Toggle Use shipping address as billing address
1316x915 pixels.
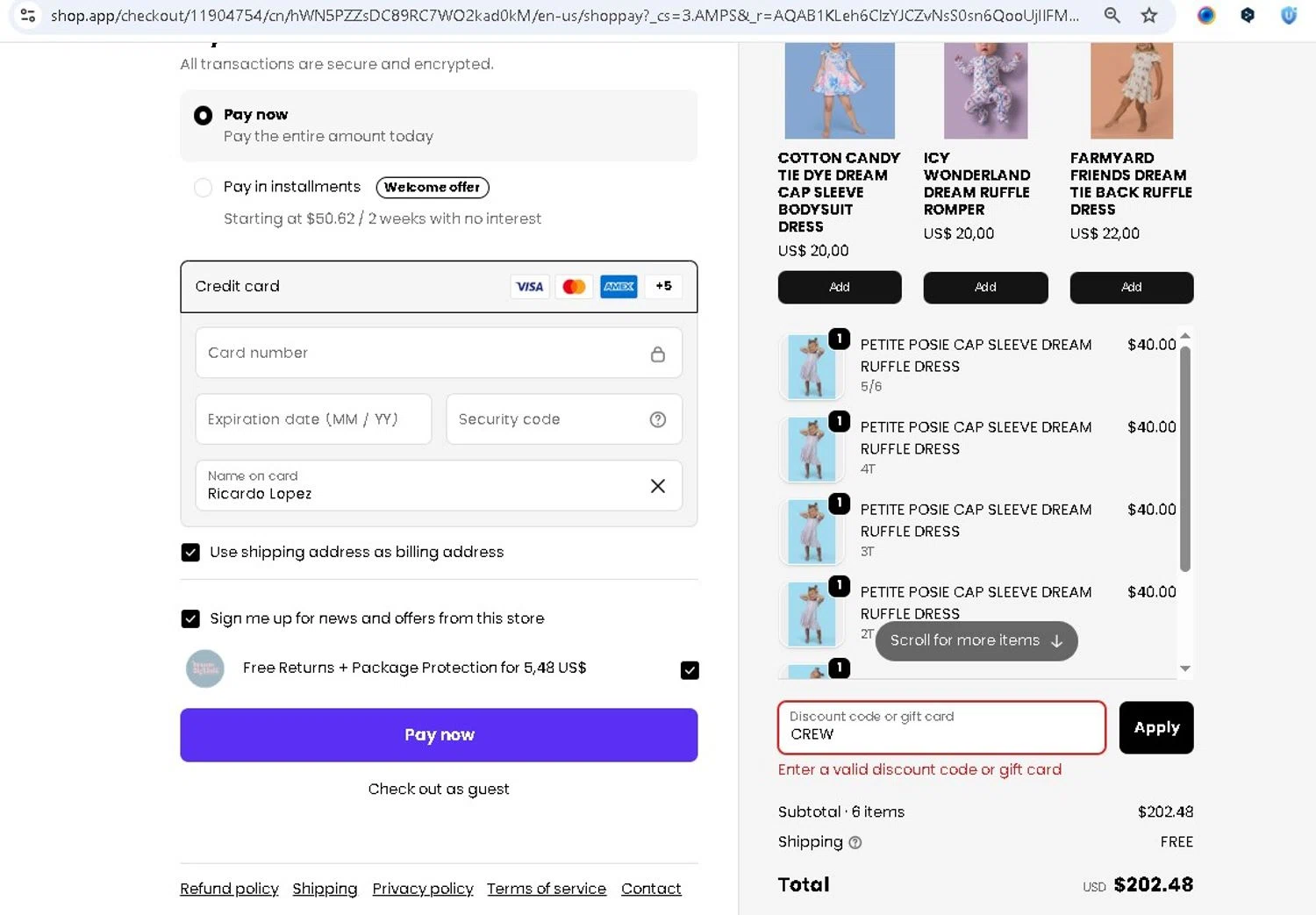coord(190,552)
